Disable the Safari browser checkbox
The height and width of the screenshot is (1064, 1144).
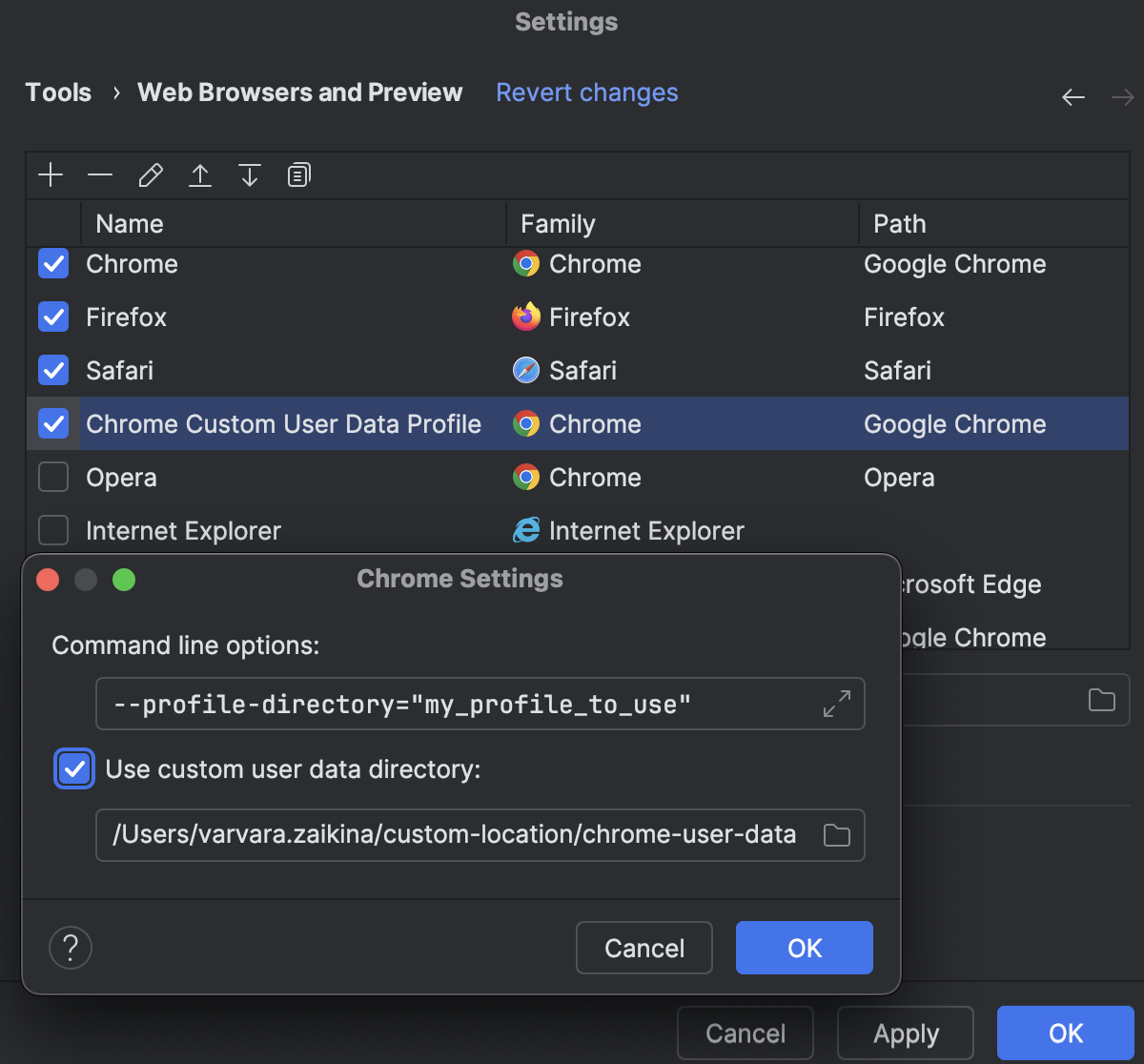click(x=53, y=370)
